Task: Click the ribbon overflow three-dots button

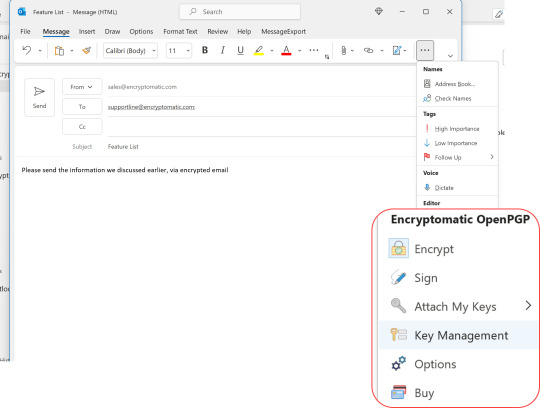Action: 425,51
